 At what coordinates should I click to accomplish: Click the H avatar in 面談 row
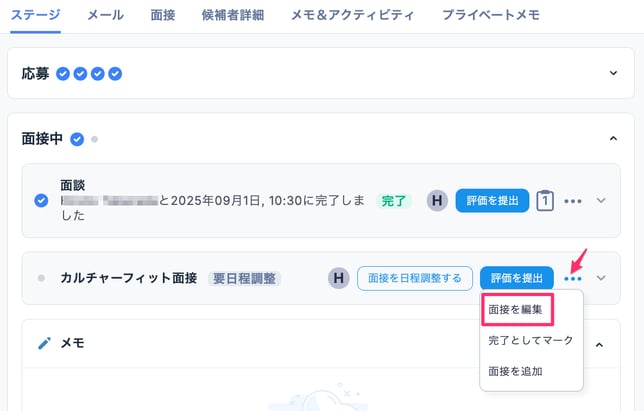coord(437,200)
